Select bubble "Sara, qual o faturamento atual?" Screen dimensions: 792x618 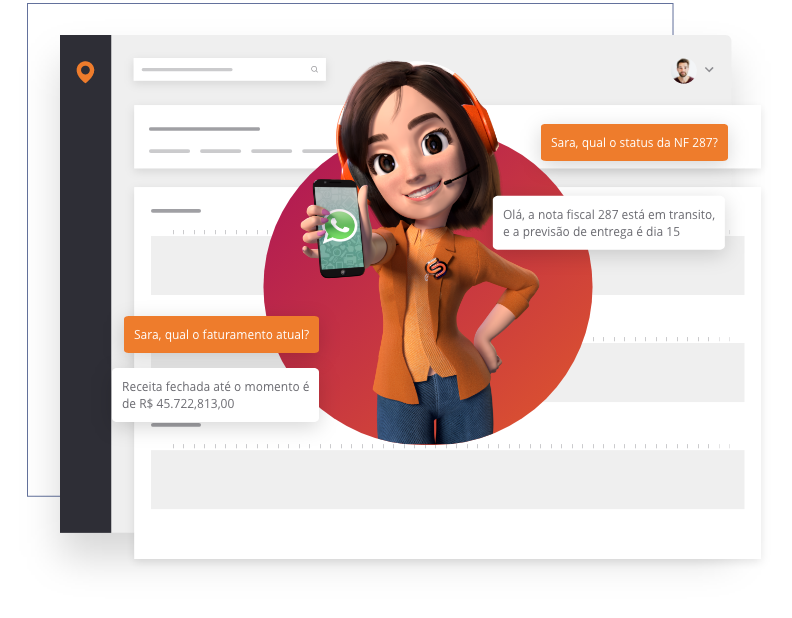[x=221, y=334]
